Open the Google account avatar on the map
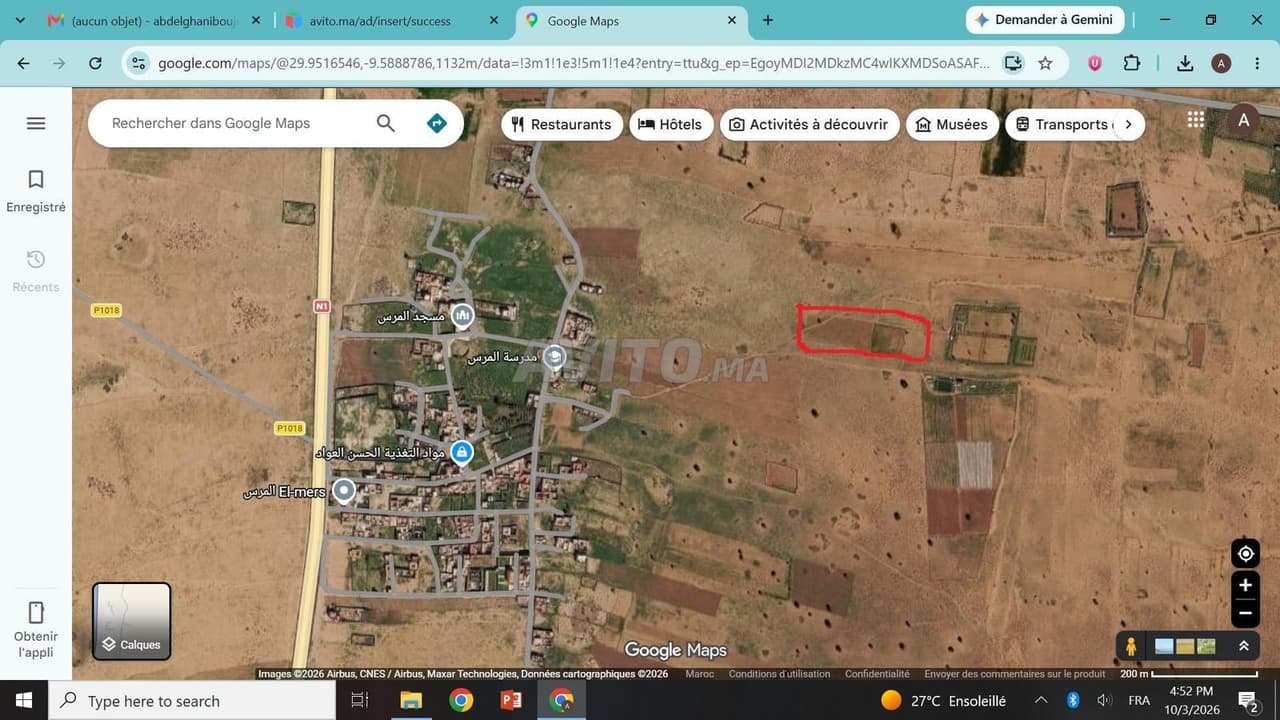This screenshot has width=1280, height=720. (x=1244, y=120)
